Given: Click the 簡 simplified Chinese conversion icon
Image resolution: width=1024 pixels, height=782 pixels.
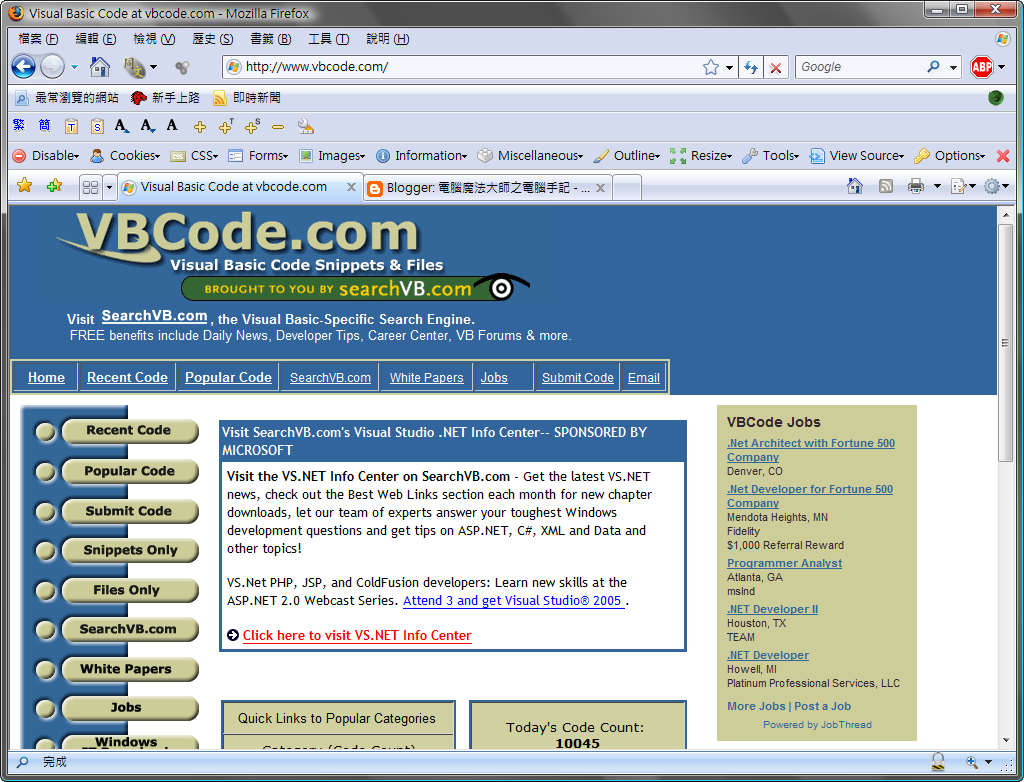Looking at the screenshot, I should point(44,125).
